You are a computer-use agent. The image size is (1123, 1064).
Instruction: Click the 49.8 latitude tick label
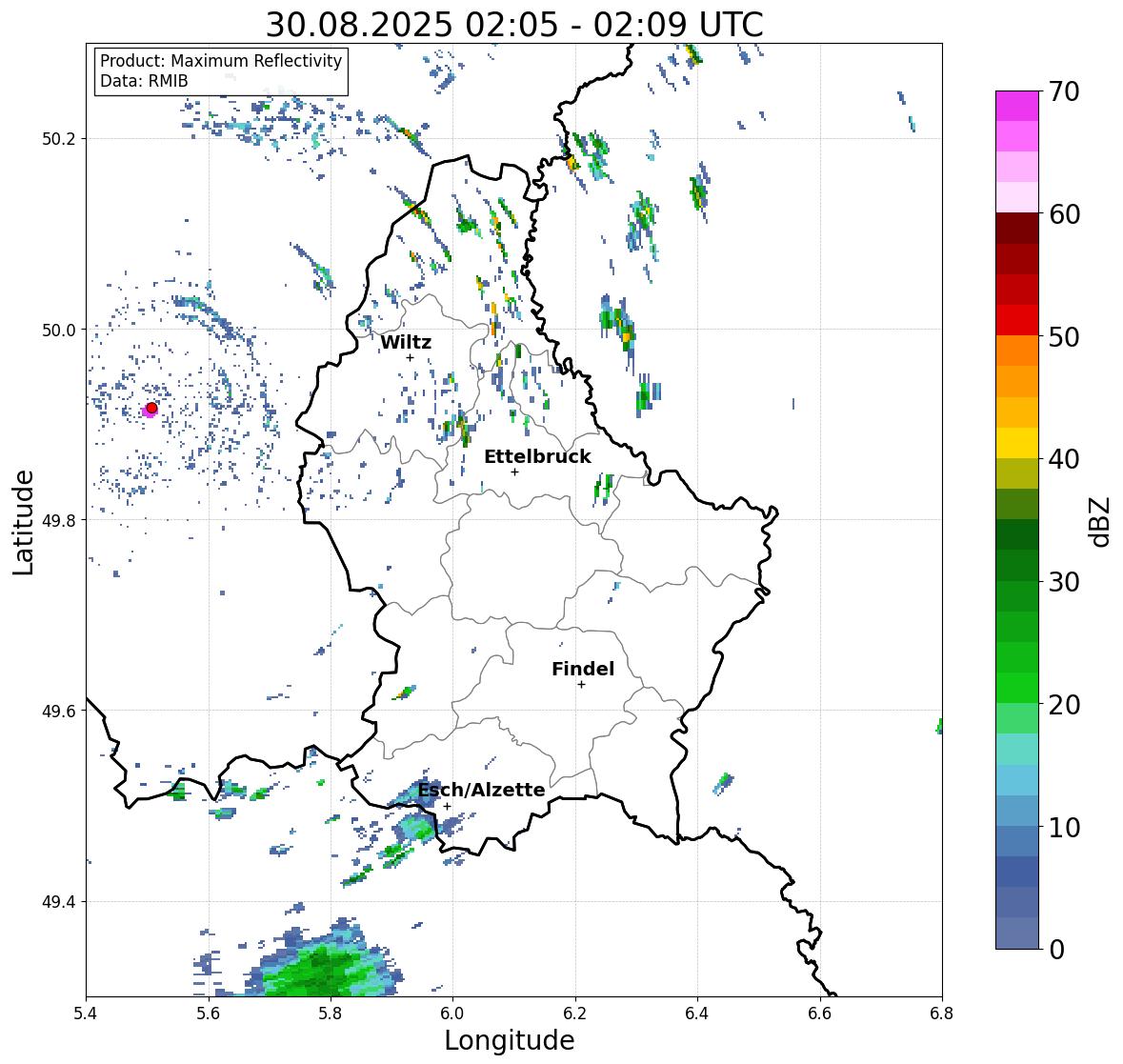click(x=59, y=520)
